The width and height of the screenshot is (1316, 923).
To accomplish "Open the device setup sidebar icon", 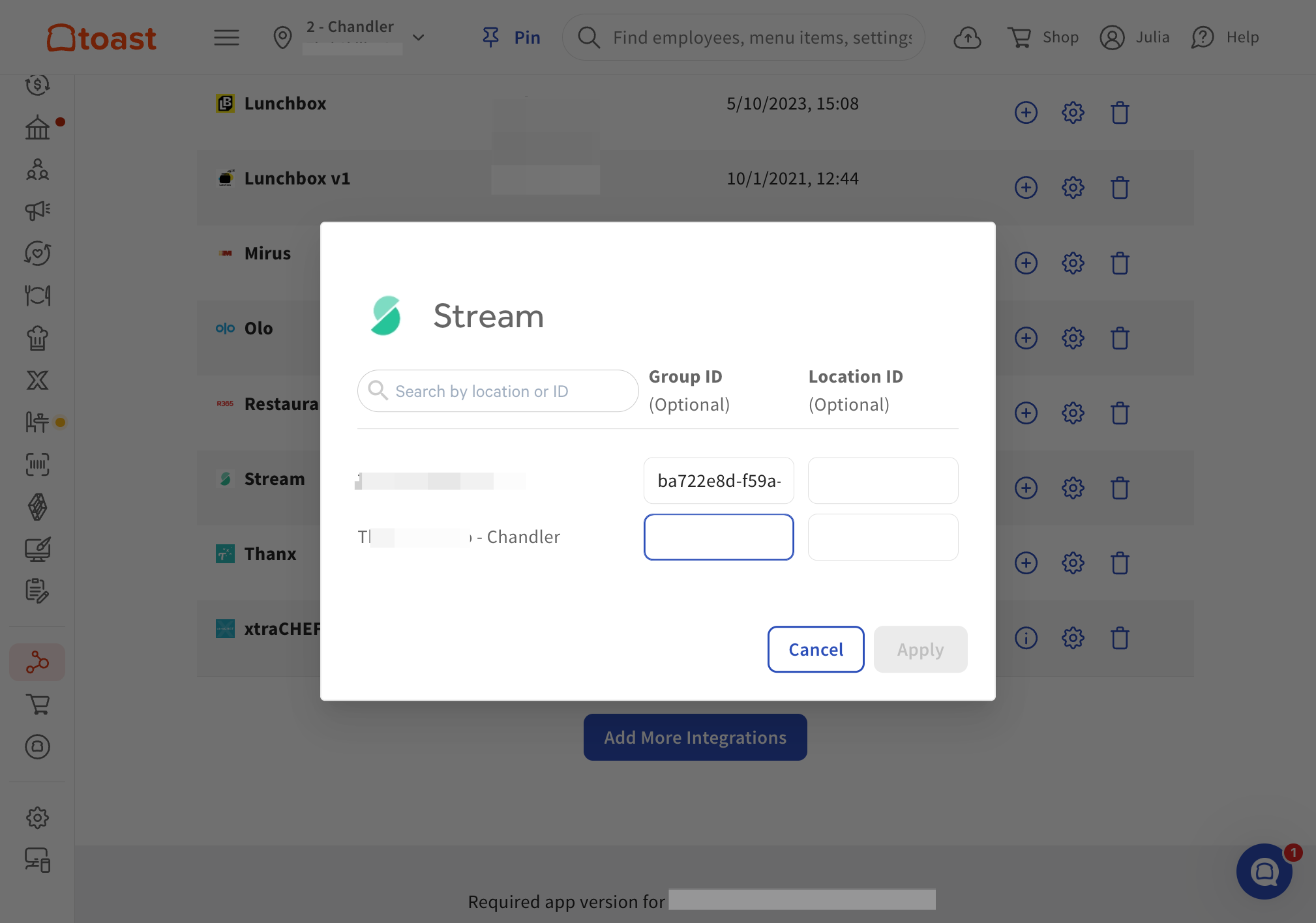I will pos(38,860).
